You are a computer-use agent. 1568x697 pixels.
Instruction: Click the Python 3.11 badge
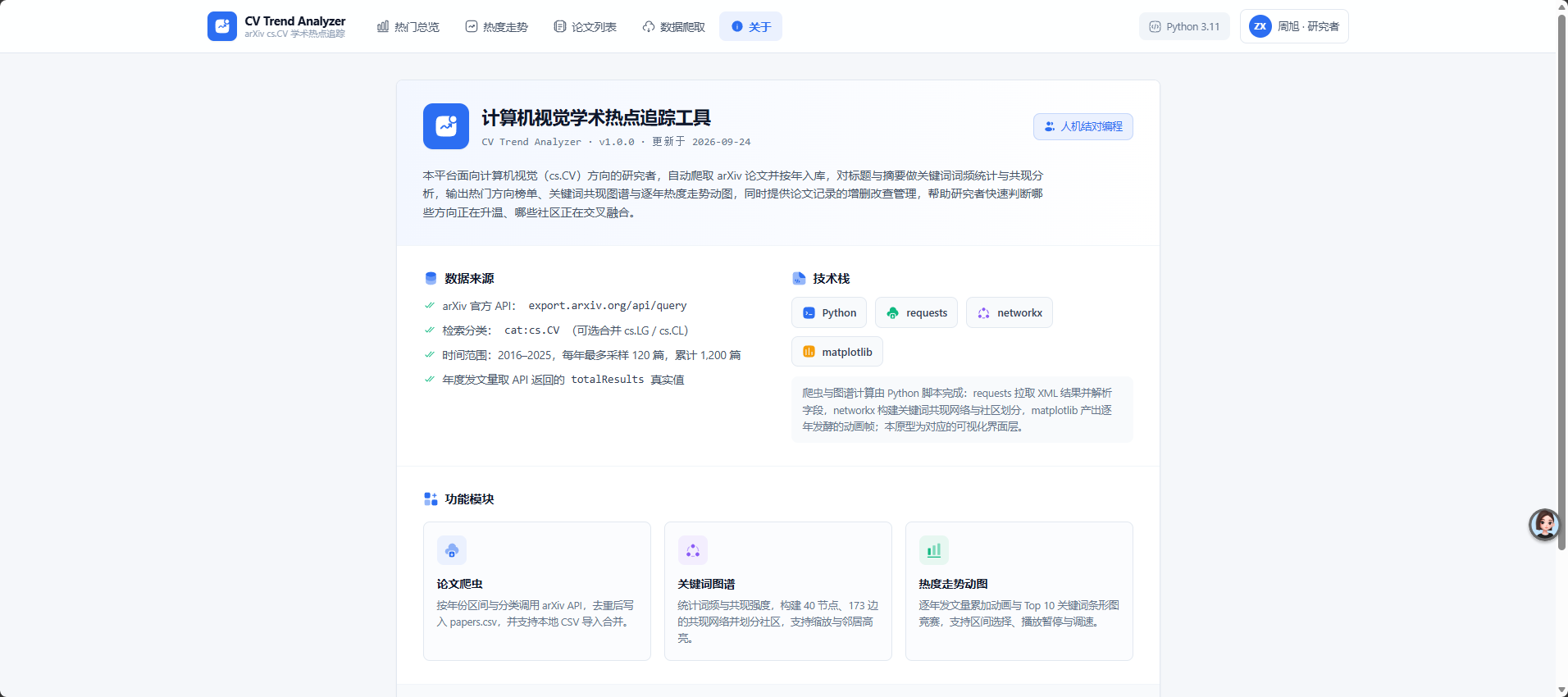tap(1184, 26)
